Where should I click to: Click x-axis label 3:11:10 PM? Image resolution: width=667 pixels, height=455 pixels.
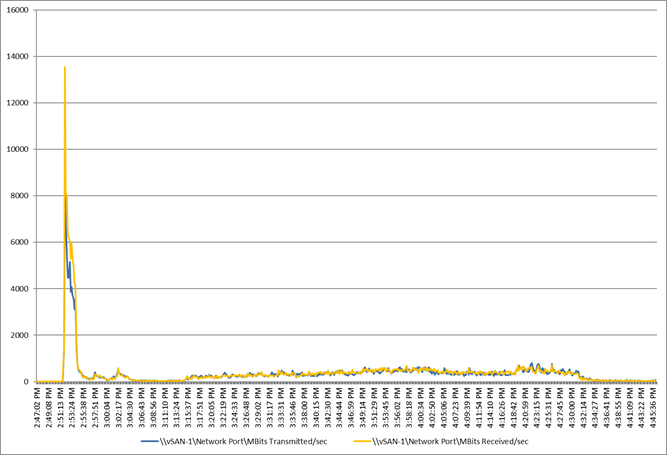coord(165,407)
